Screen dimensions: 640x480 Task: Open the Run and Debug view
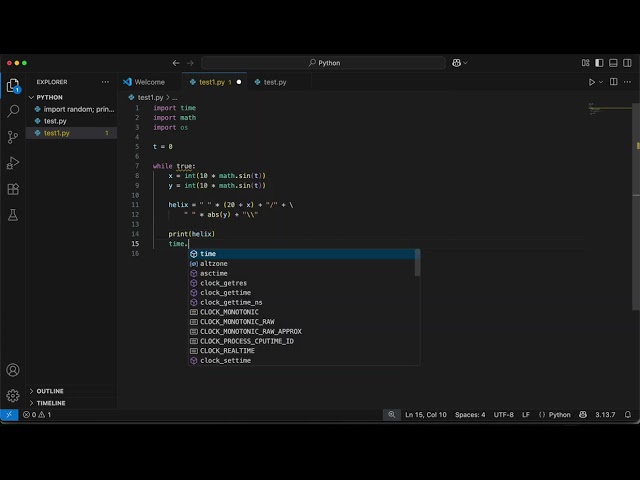(x=13, y=163)
